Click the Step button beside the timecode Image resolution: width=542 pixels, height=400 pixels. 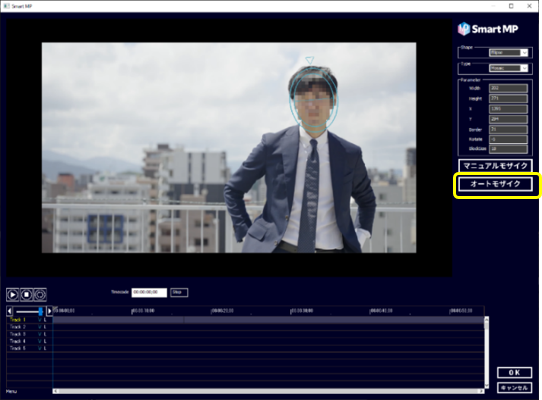click(x=179, y=292)
